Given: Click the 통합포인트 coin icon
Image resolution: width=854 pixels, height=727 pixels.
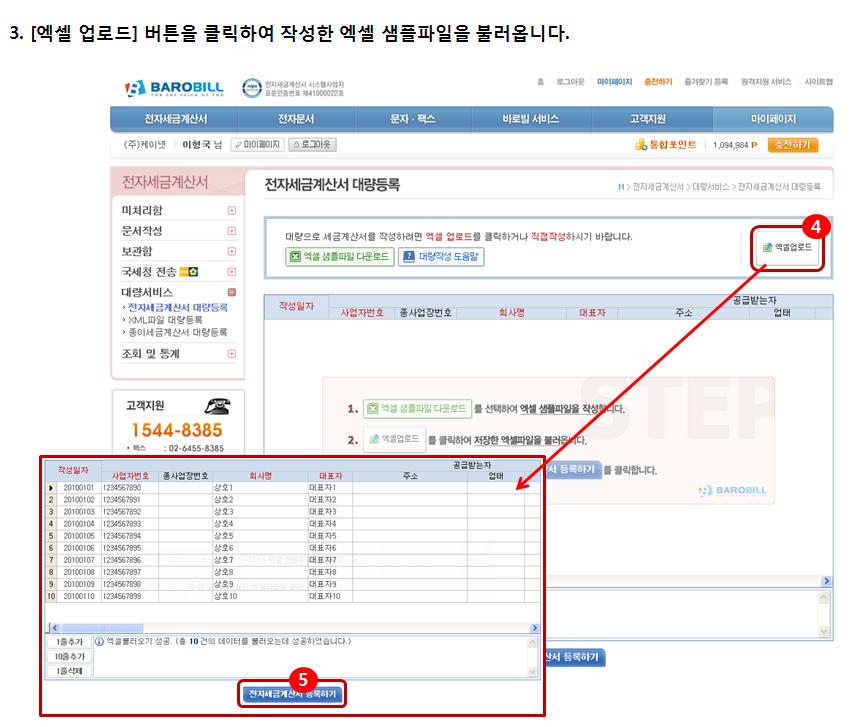Looking at the screenshot, I should click(x=641, y=145).
